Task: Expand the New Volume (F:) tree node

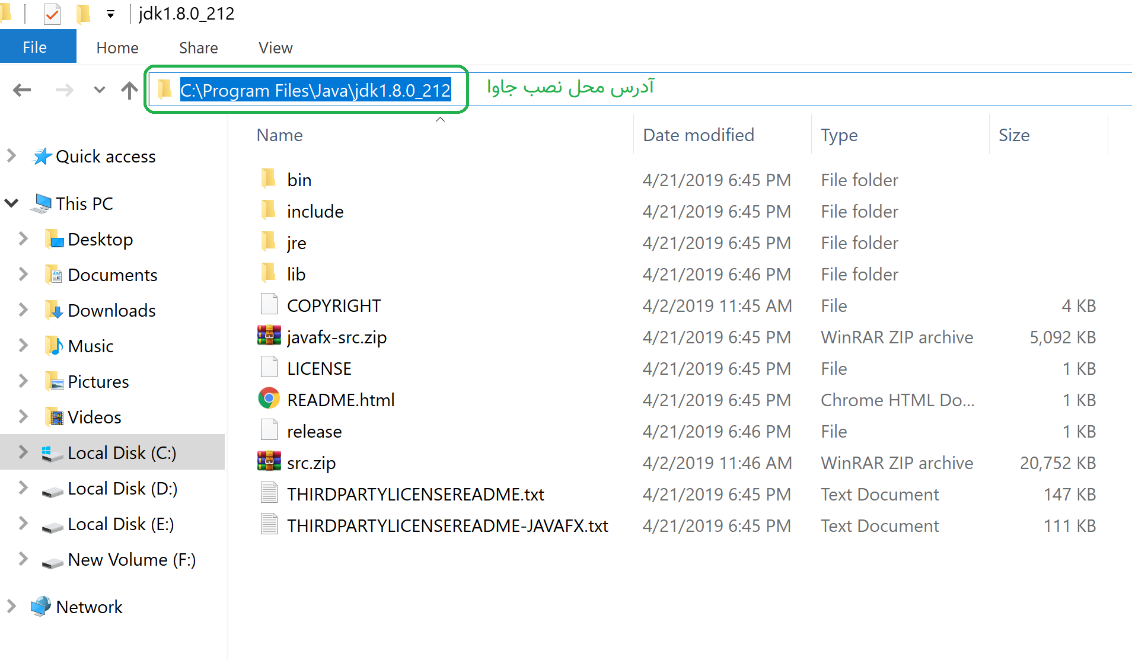Action: click(23, 559)
